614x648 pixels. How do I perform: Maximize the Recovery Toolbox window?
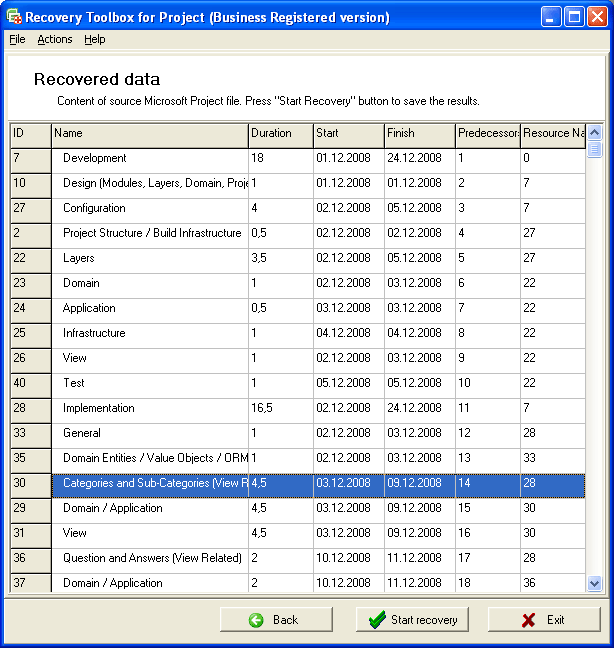tap(575, 17)
